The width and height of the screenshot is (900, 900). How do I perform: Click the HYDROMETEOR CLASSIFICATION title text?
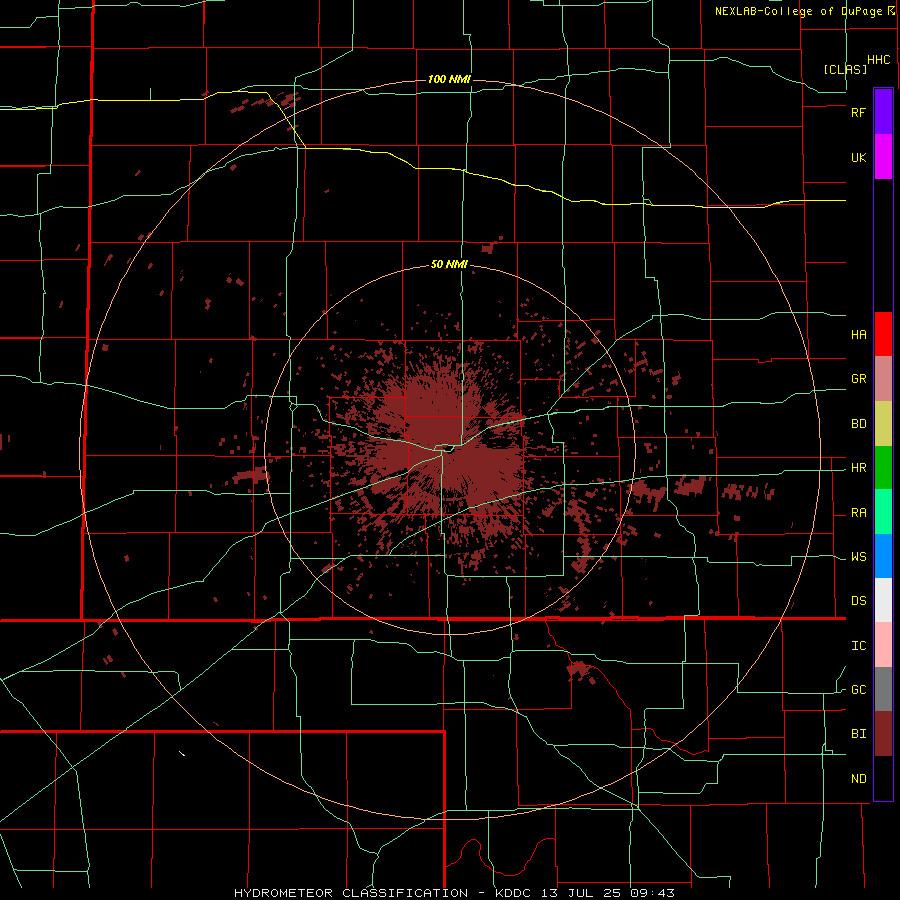pos(351,893)
